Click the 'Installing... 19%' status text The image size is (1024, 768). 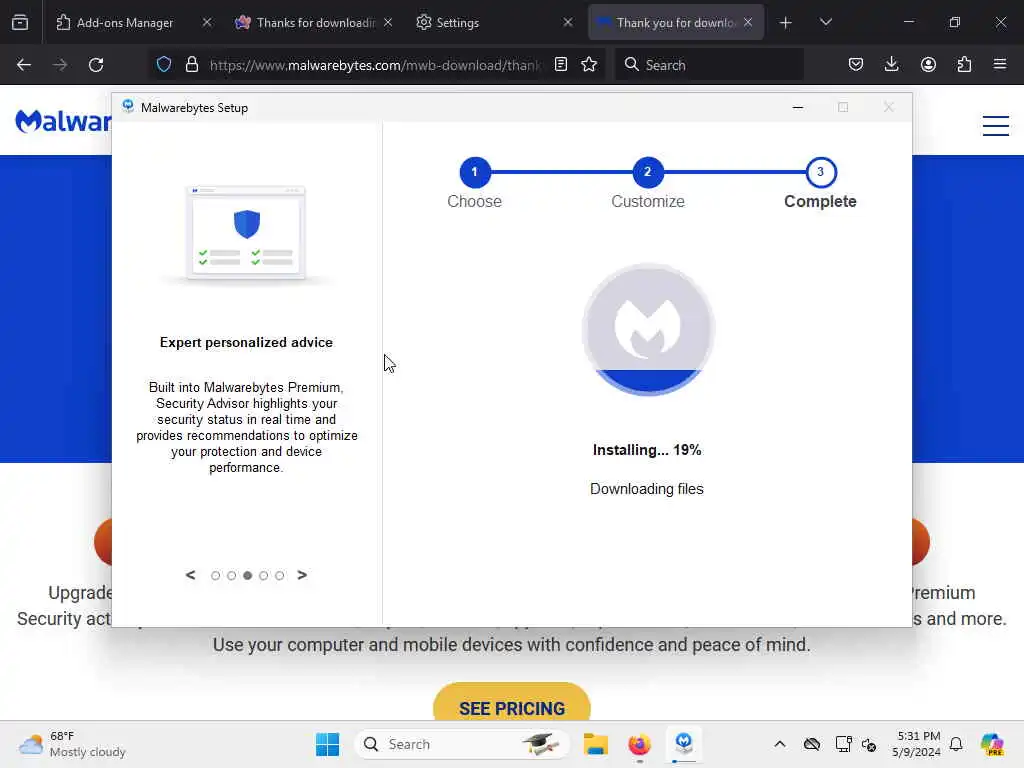point(647,450)
